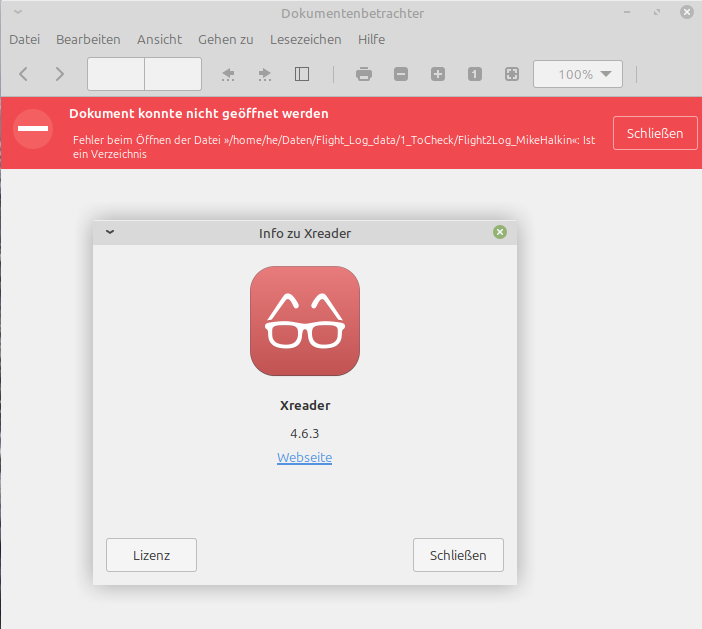Open the Bearbeiten menu
702x629 pixels.
(88, 40)
